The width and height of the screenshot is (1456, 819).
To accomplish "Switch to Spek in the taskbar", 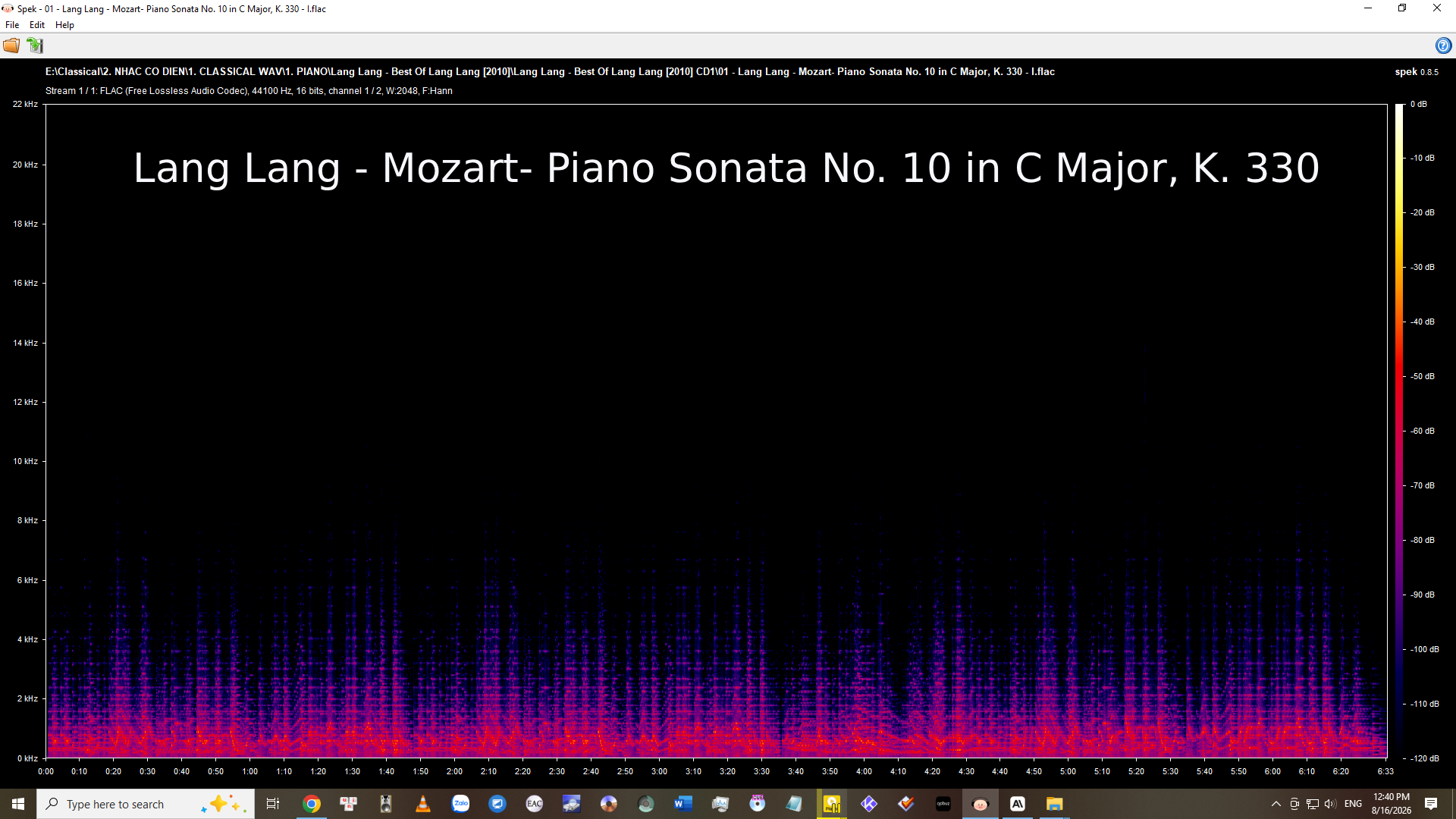I will point(981,804).
